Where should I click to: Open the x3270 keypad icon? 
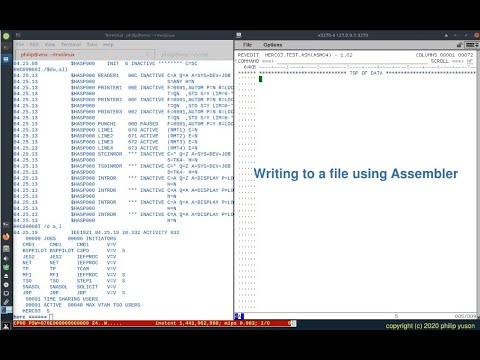tap(471, 45)
